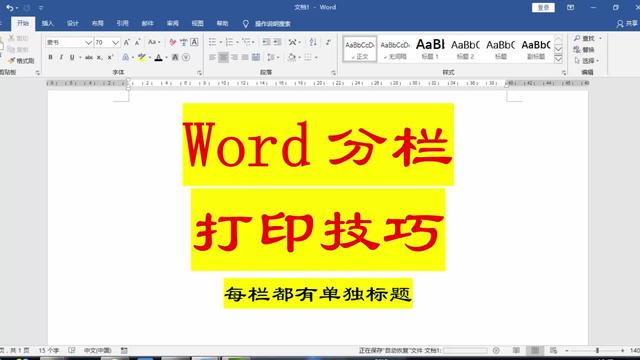640x360 pixels.
Task: Apply the Heading 2 (标题 2) style
Action: pyautogui.click(x=465, y=49)
